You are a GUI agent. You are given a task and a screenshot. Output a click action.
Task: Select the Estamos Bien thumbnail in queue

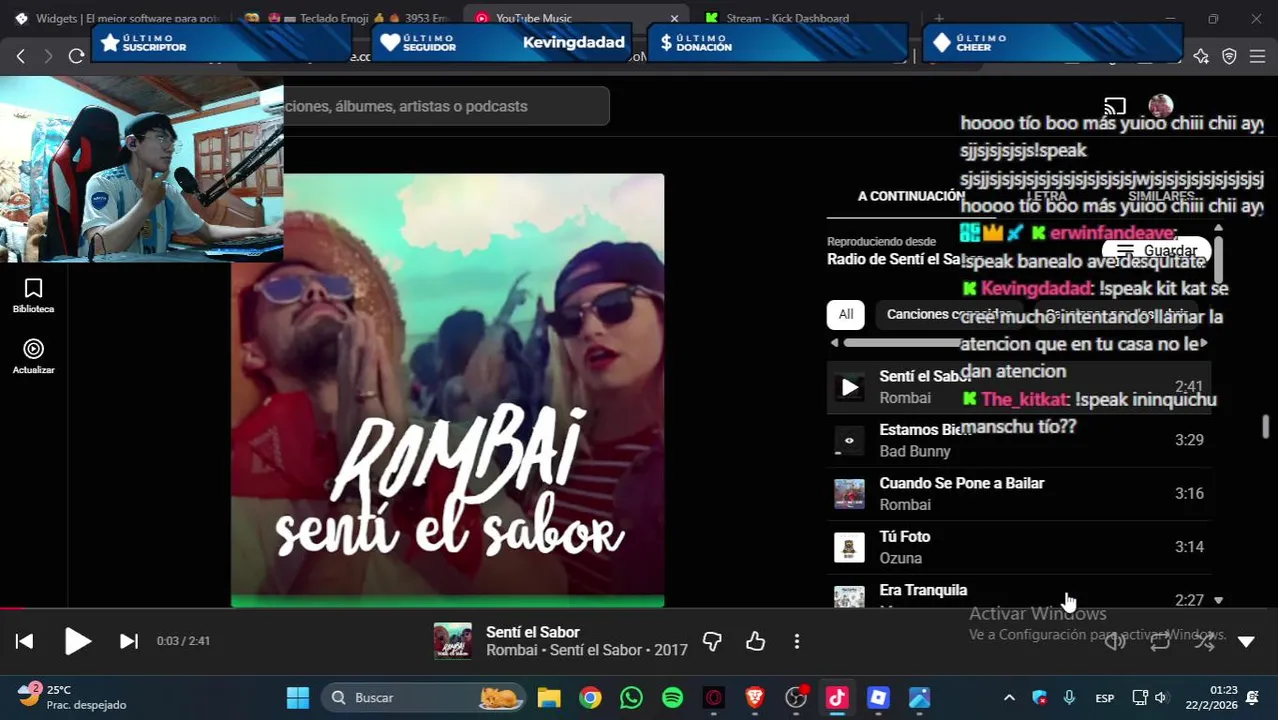[849, 440]
